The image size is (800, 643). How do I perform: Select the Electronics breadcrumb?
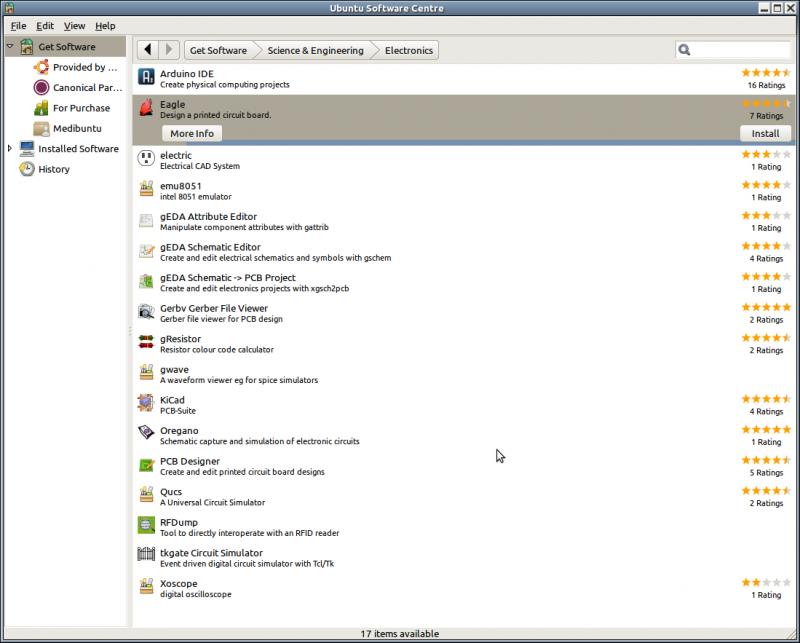[409, 50]
